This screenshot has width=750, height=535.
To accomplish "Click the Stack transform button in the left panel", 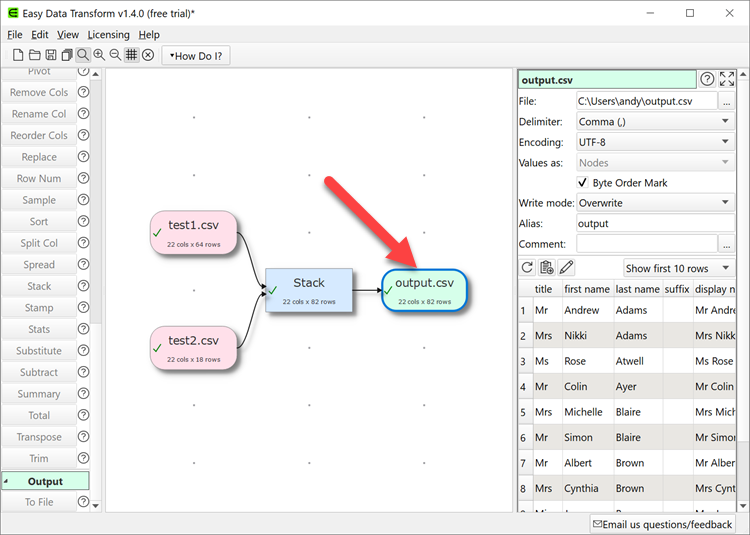I will [39, 286].
